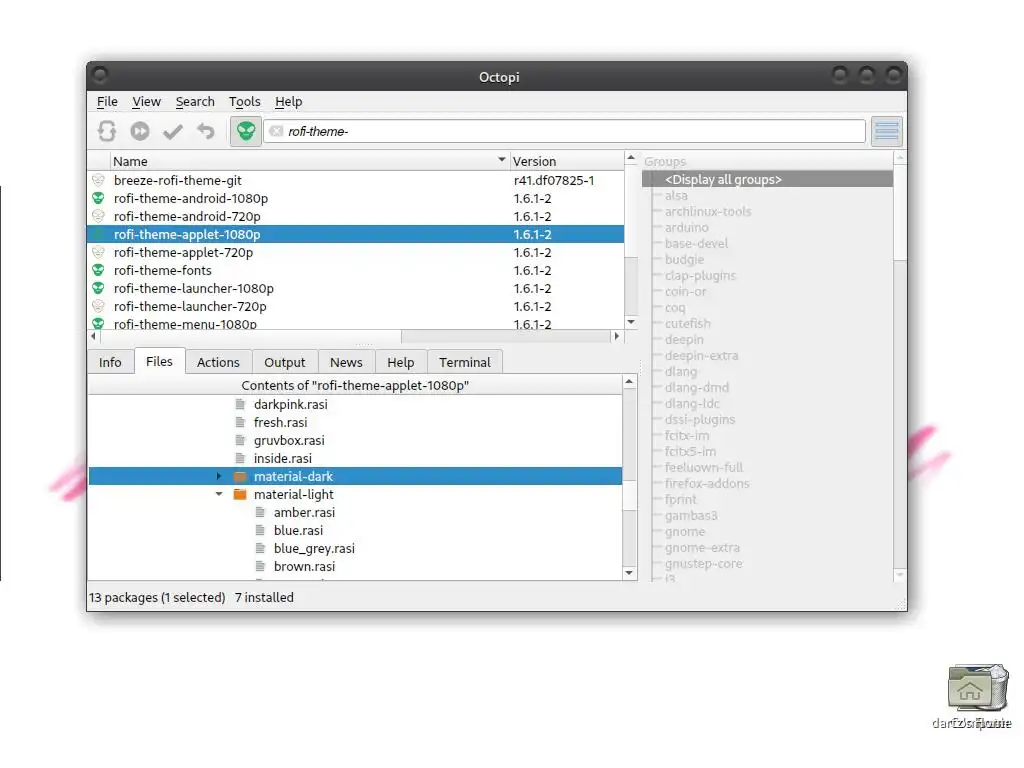This screenshot has width=1024, height=768.
Task: Click installed icon of rofi-theme-launcher-1080p
Action: point(99,288)
